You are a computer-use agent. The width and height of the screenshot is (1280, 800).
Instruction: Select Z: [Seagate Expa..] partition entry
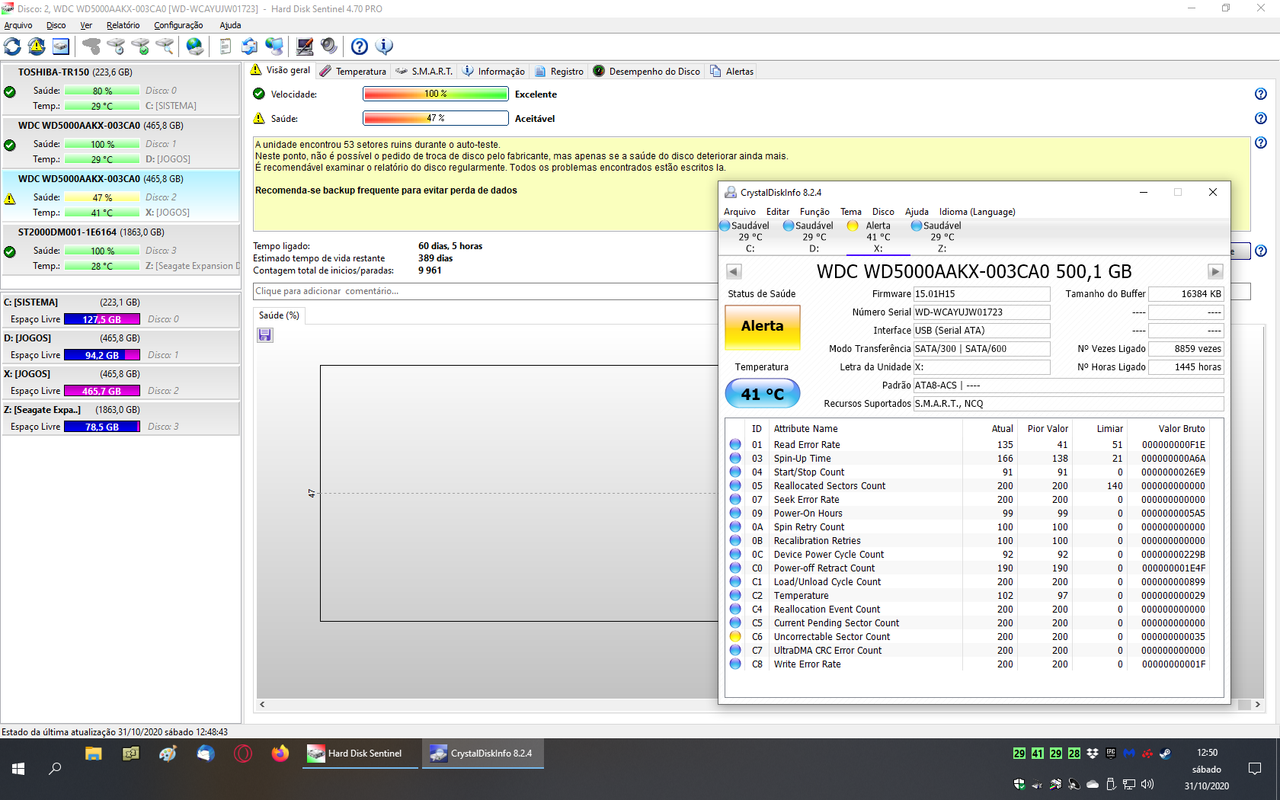(121, 418)
